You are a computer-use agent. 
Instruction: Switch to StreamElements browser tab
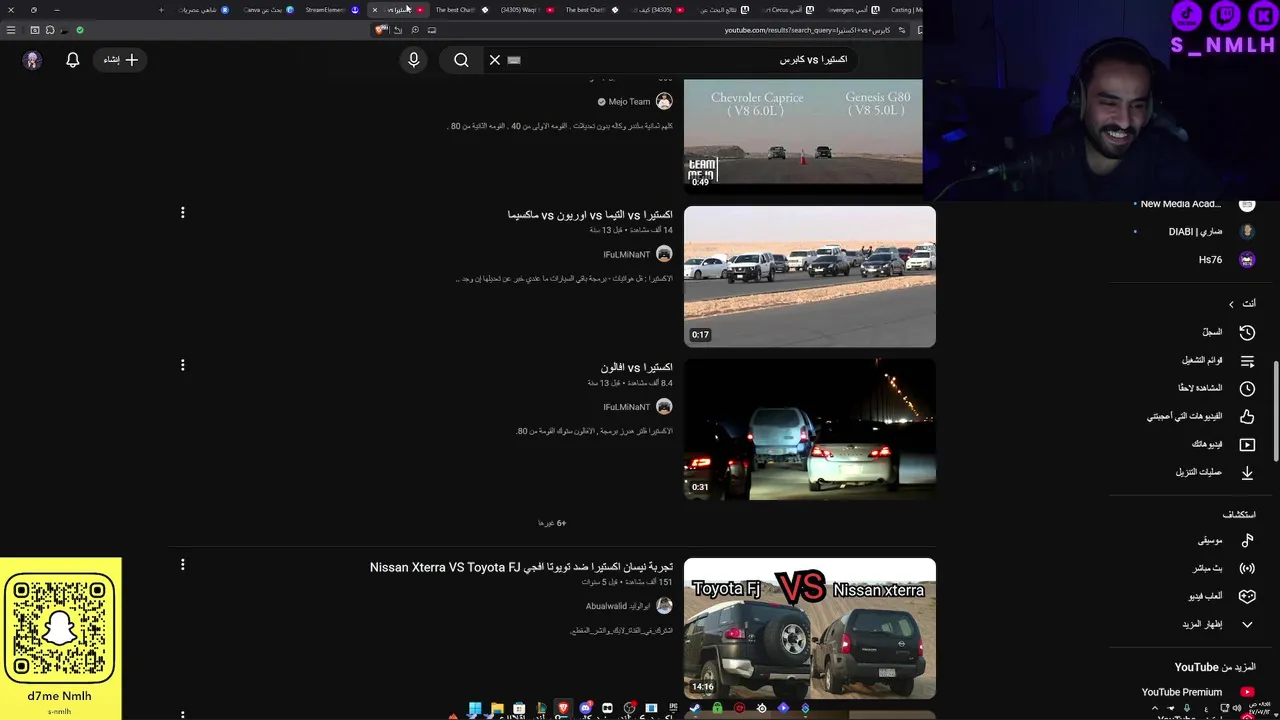[x=331, y=10]
